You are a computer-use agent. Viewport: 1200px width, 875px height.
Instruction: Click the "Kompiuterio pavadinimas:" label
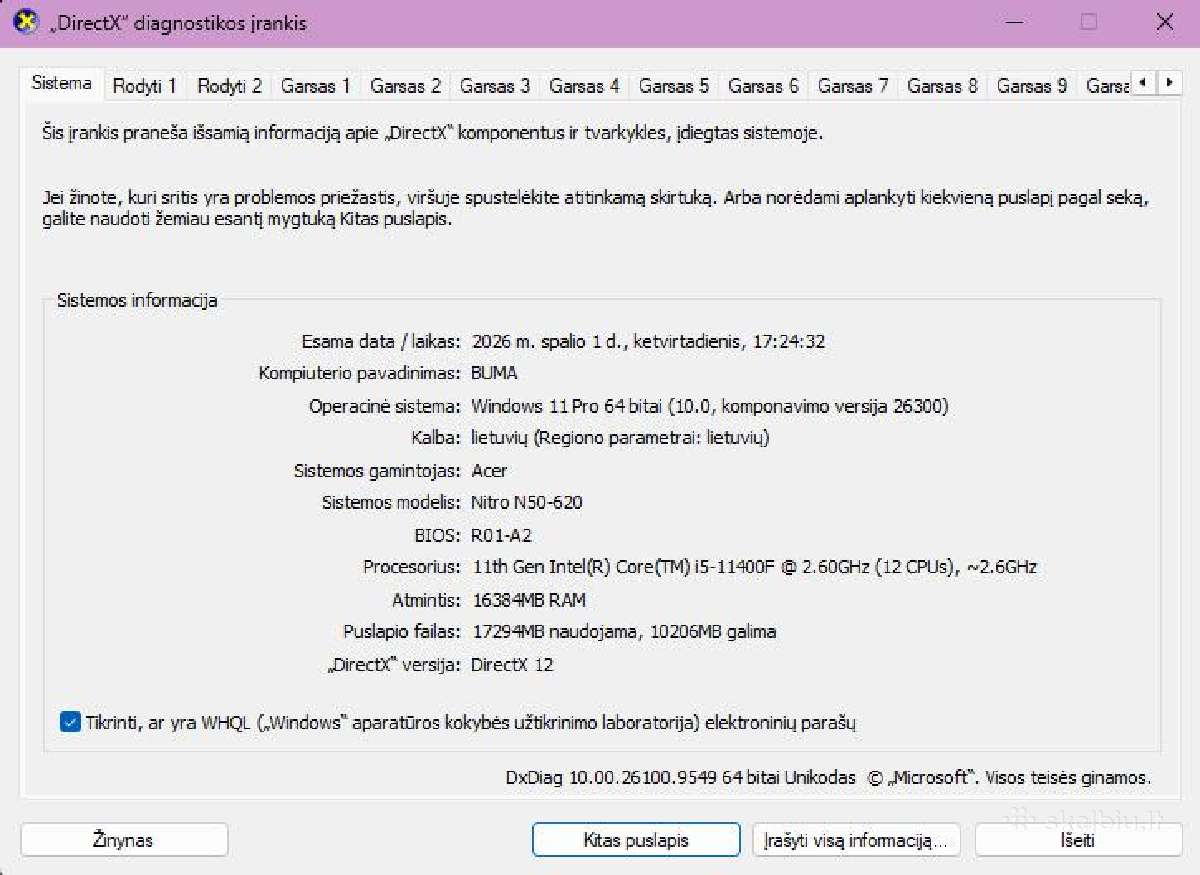[x=359, y=373]
